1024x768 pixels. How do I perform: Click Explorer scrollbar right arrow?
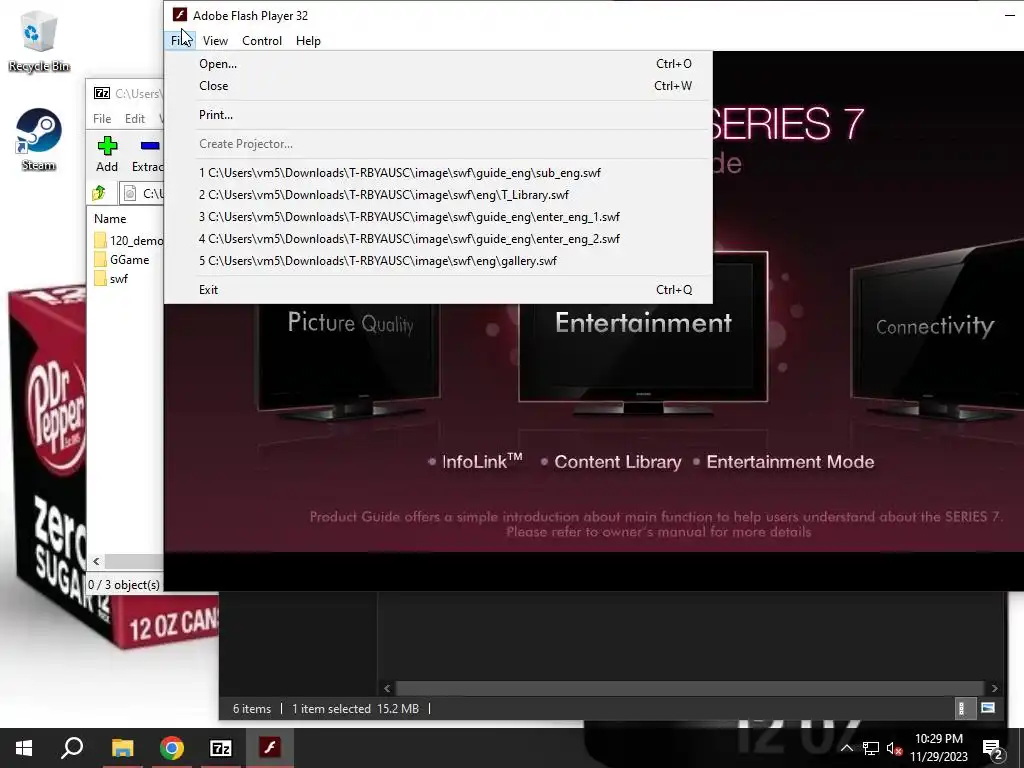pos(994,688)
